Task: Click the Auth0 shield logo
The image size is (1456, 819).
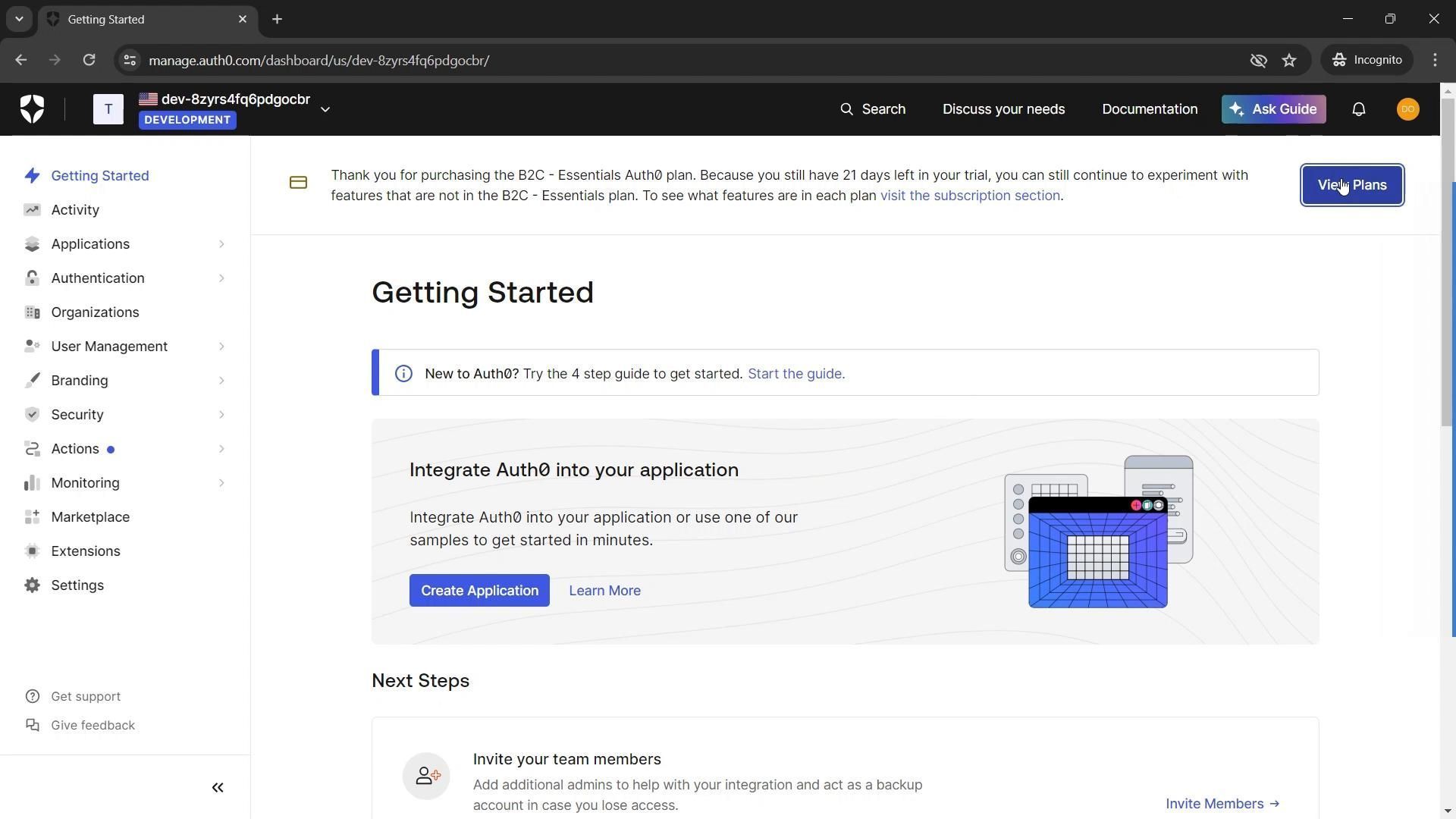Action: click(x=32, y=109)
